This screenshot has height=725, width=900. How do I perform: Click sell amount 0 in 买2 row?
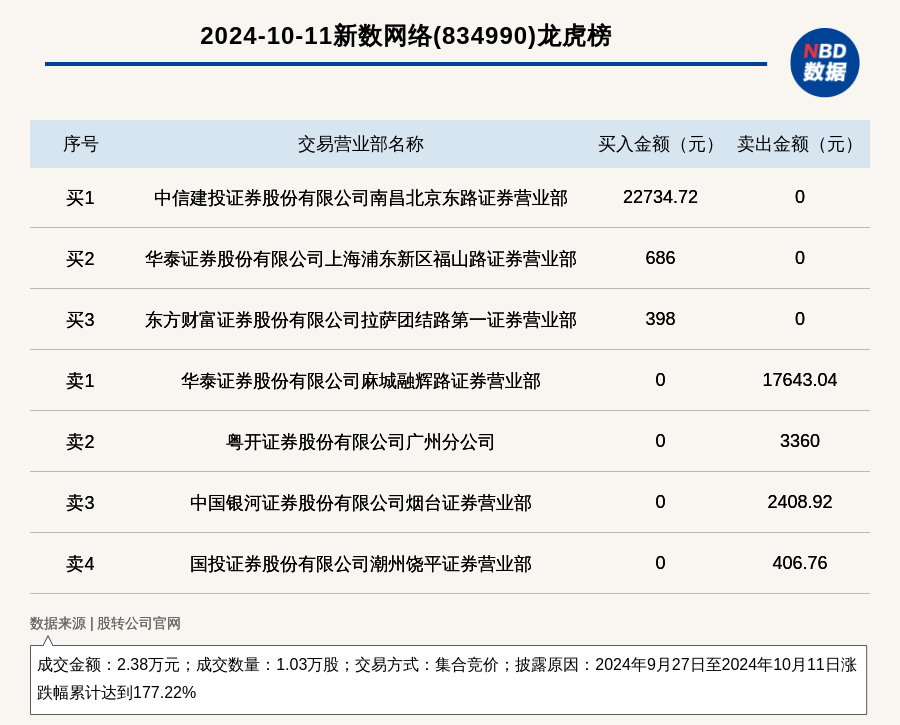(800, 258)
